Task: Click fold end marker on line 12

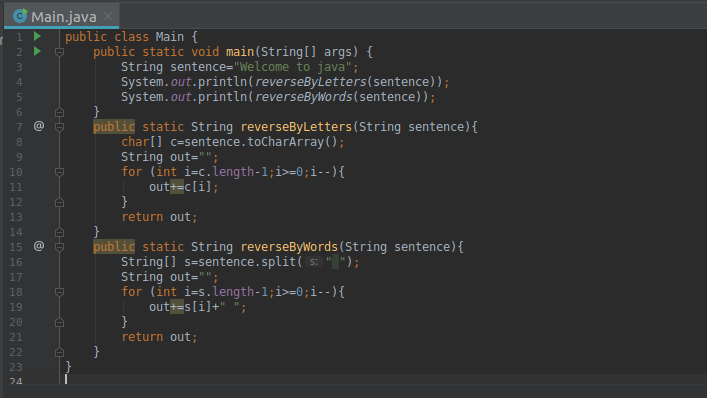Action: pos(59,202)
